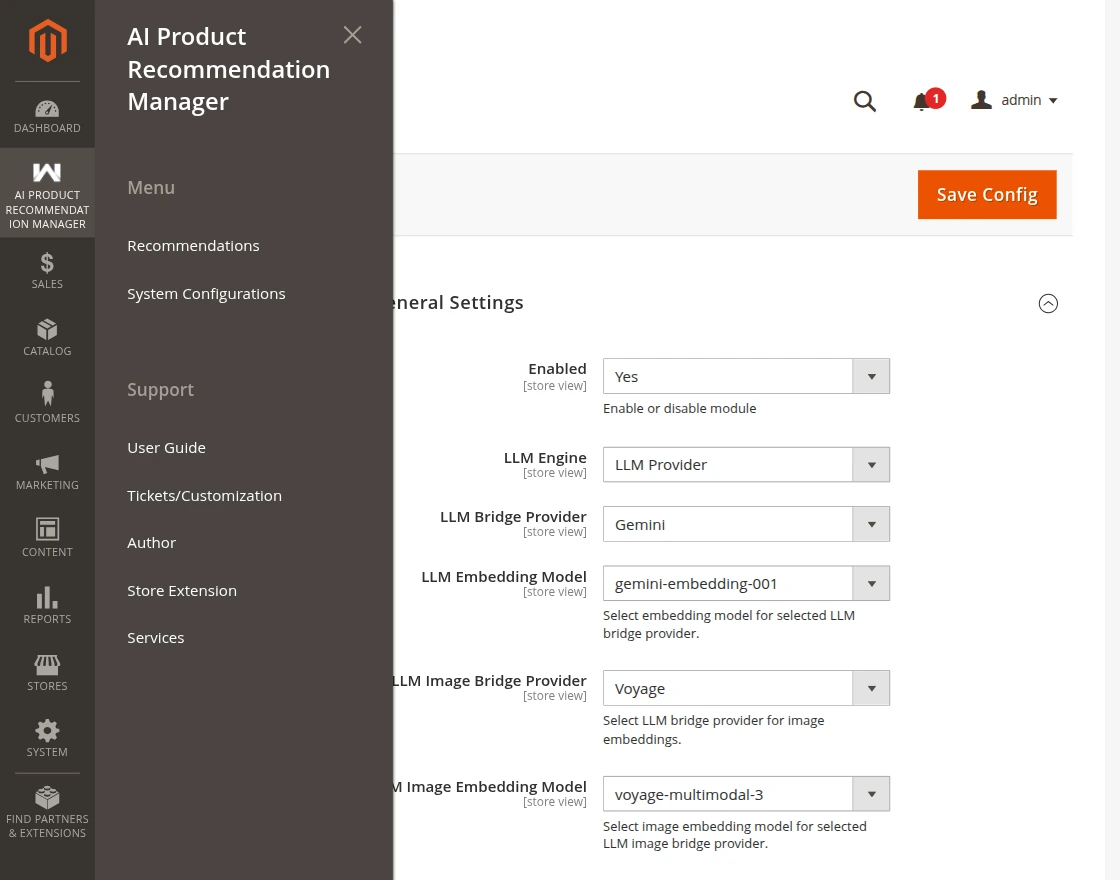Collapse the General Settings section
The image size is (1120, 880).
point(1048,303)
